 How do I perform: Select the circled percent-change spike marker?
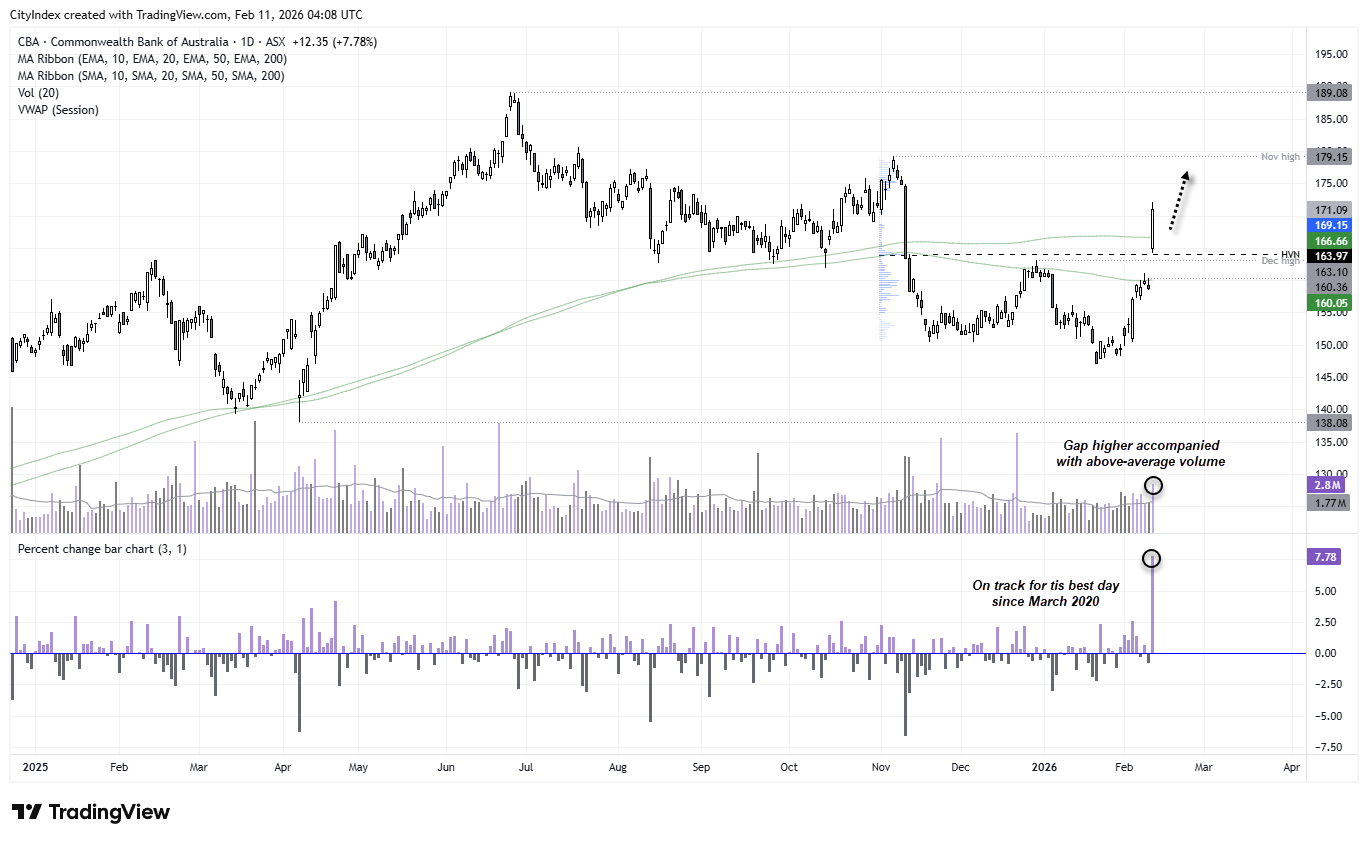[1152, 559]
